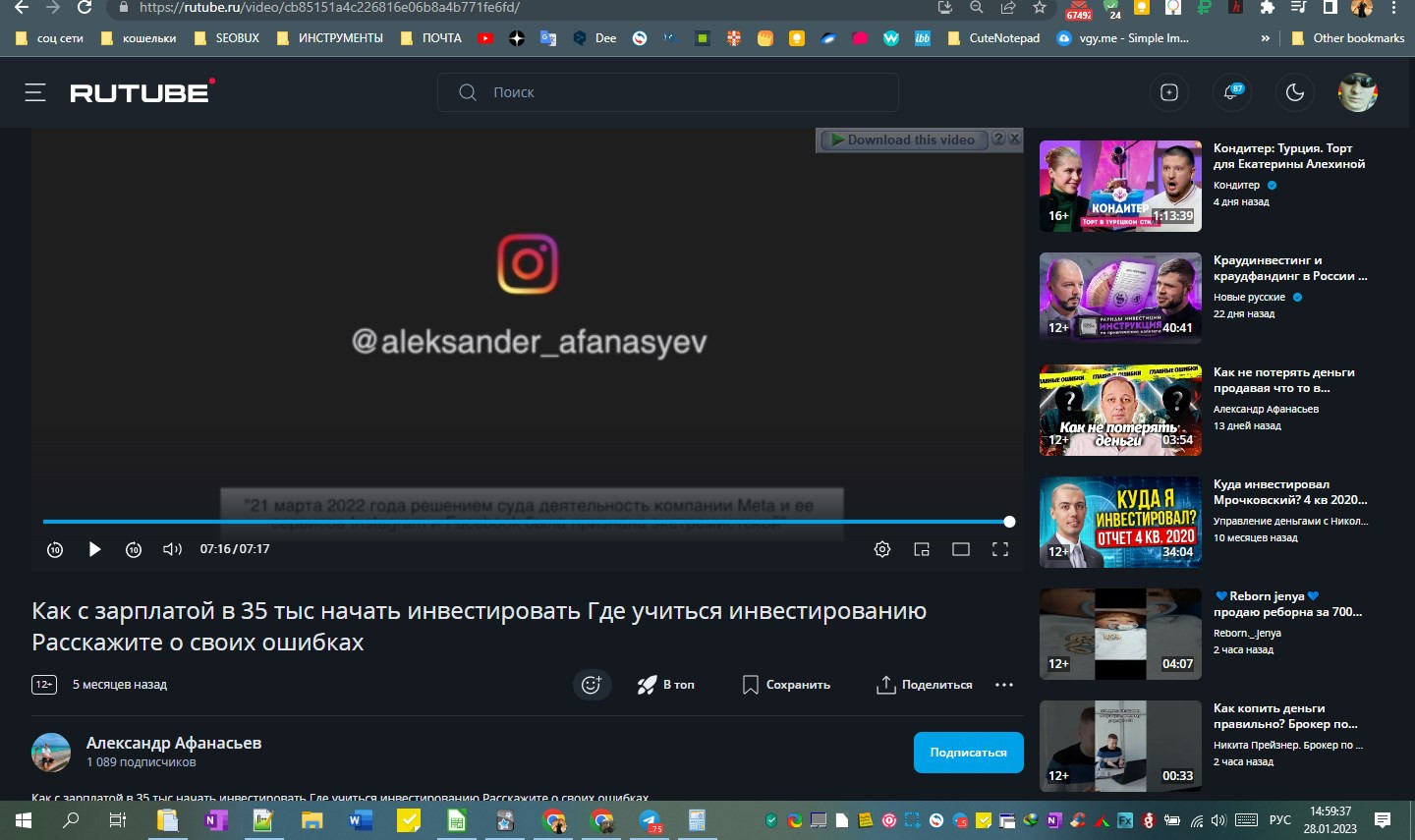
Task: Open the кошельки bookmarks folder
Action: pyautogui.click(x=140, y=38)
